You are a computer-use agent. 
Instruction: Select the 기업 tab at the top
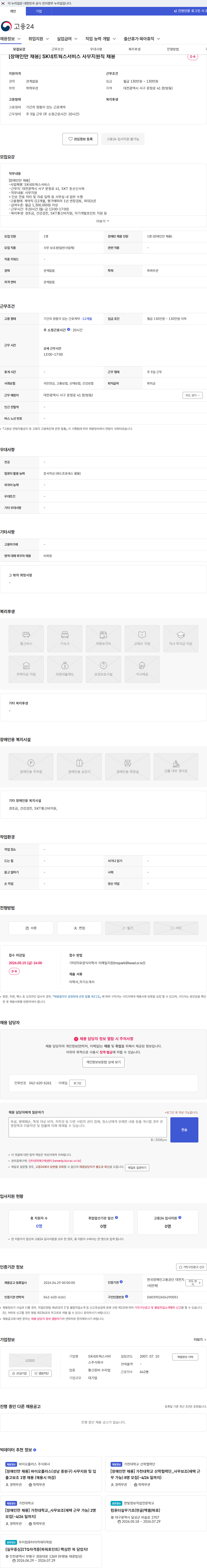tap(39, 11)
